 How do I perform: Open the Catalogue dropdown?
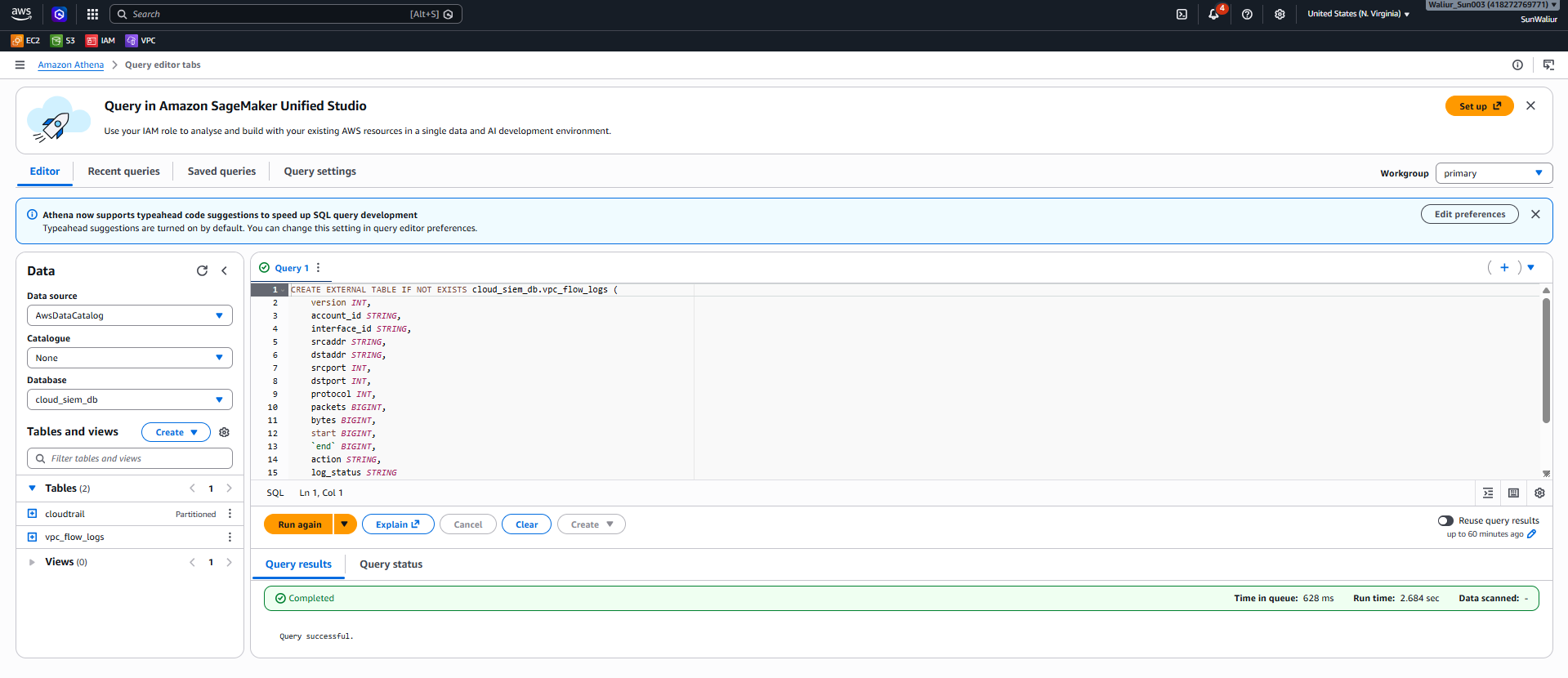pos(130,358)
